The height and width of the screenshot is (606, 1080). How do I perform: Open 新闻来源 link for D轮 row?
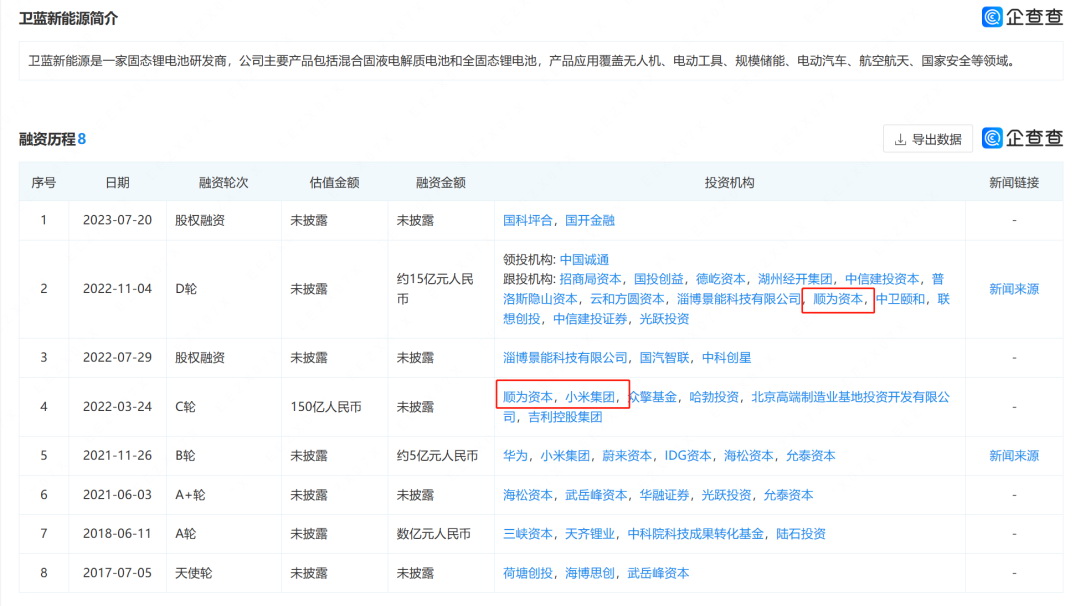(x=1013, y=289)
